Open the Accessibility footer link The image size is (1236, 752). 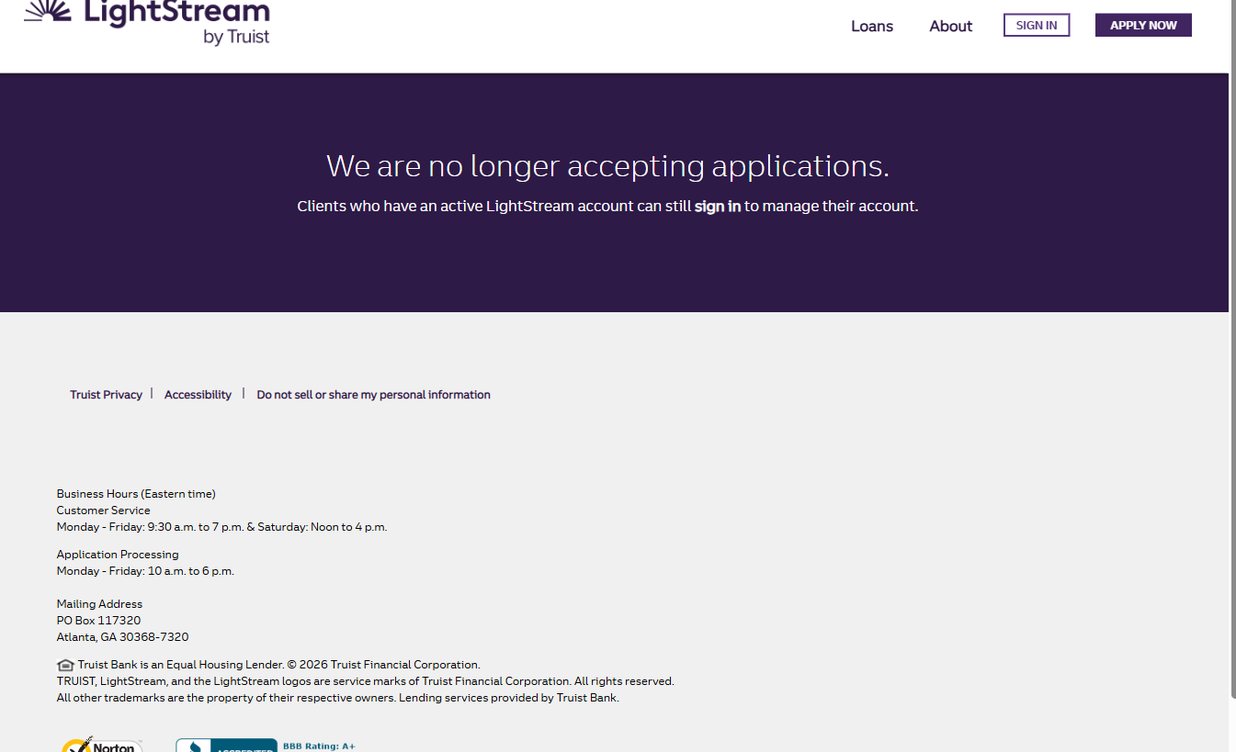point(198,395)
